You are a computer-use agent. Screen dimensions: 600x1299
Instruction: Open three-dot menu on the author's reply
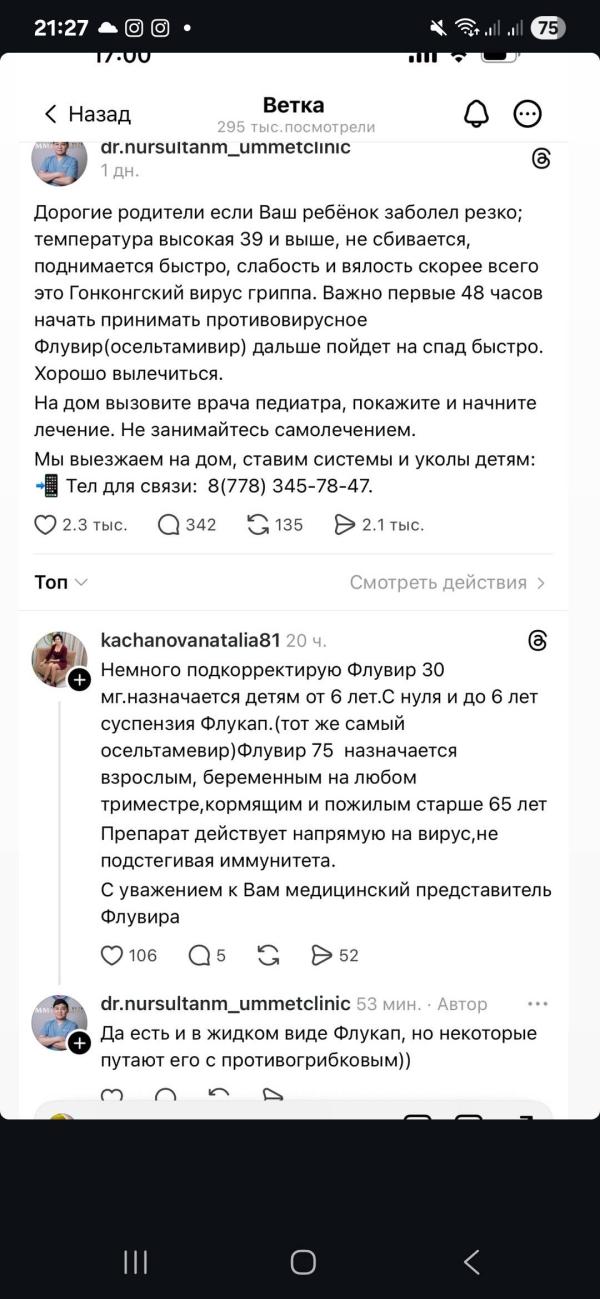pyautogui.click(x=538, y=1003)
